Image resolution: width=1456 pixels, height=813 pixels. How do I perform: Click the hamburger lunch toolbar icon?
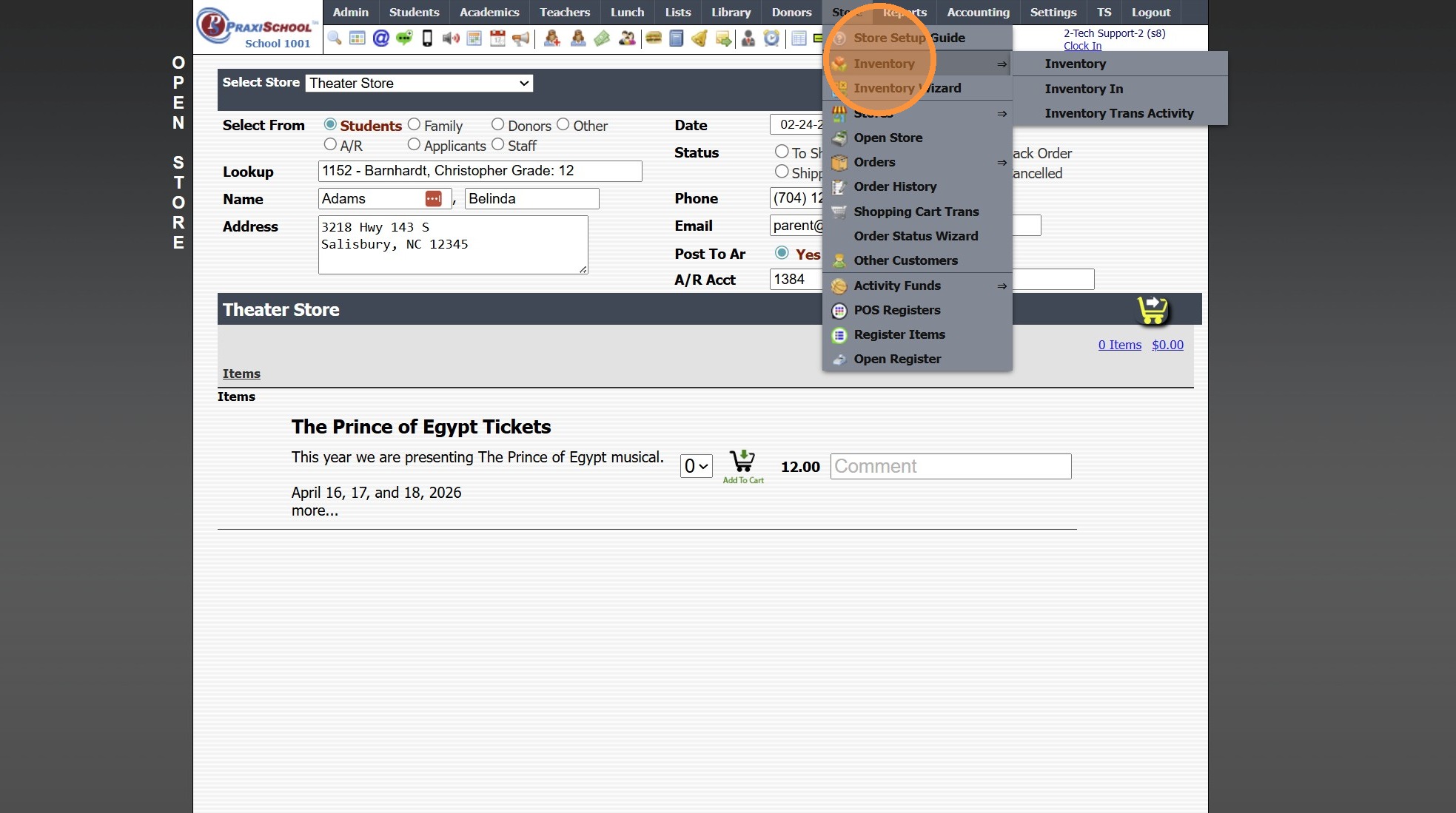click(x=653, y=38)
